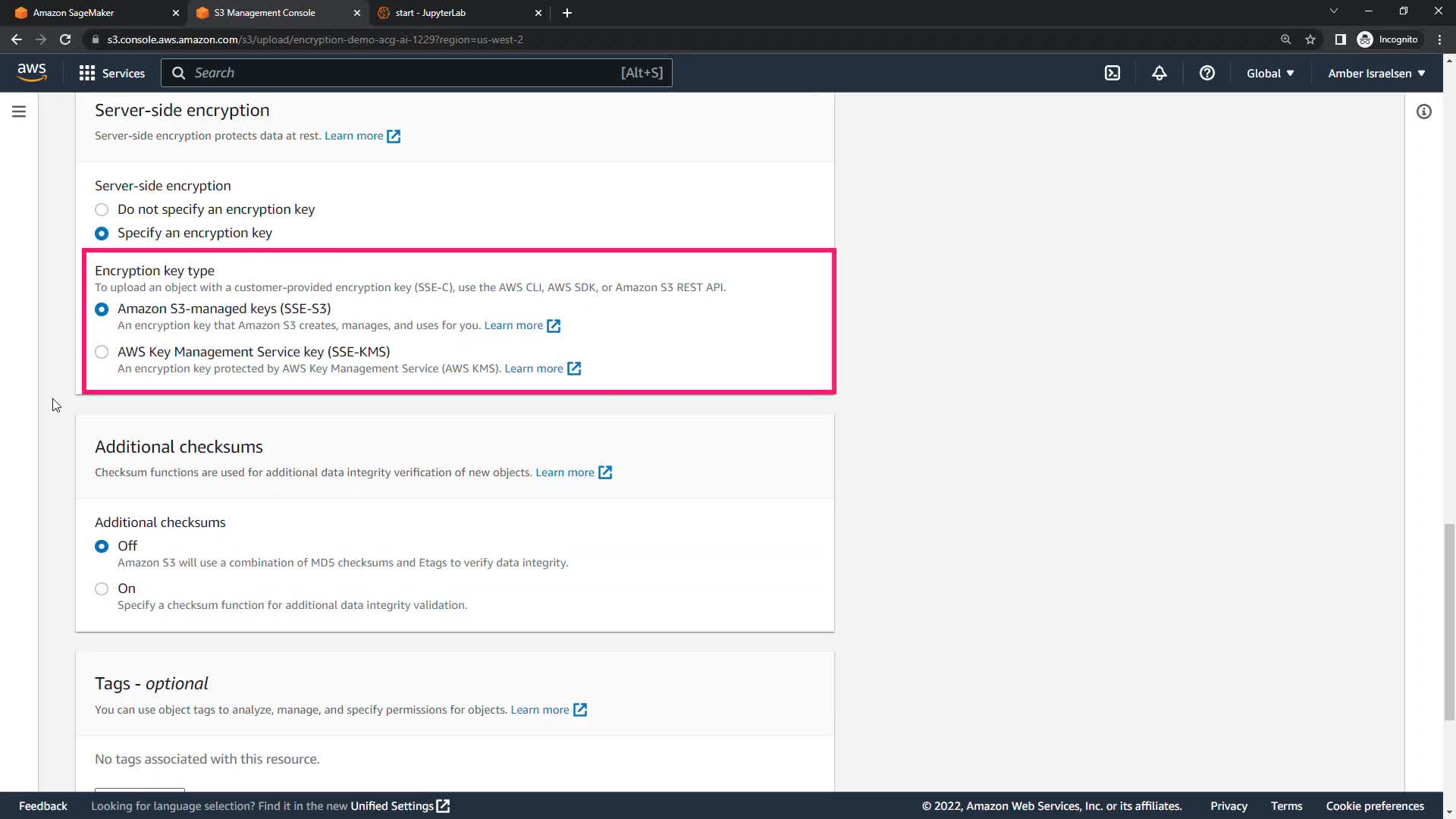Open the AWS help question mark icon

tap(1207, 73)
